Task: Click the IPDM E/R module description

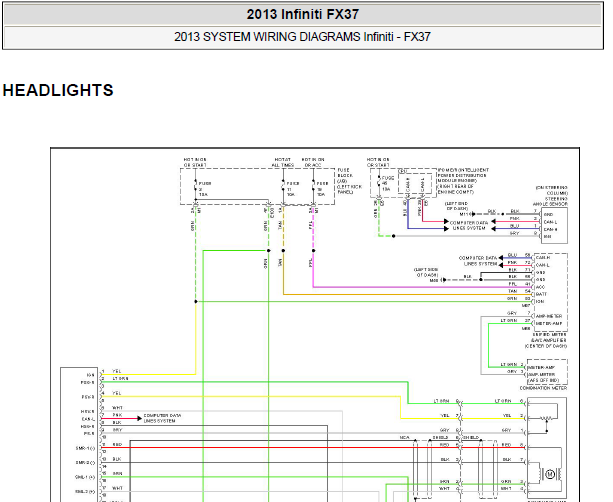Action: coord(463,181)
